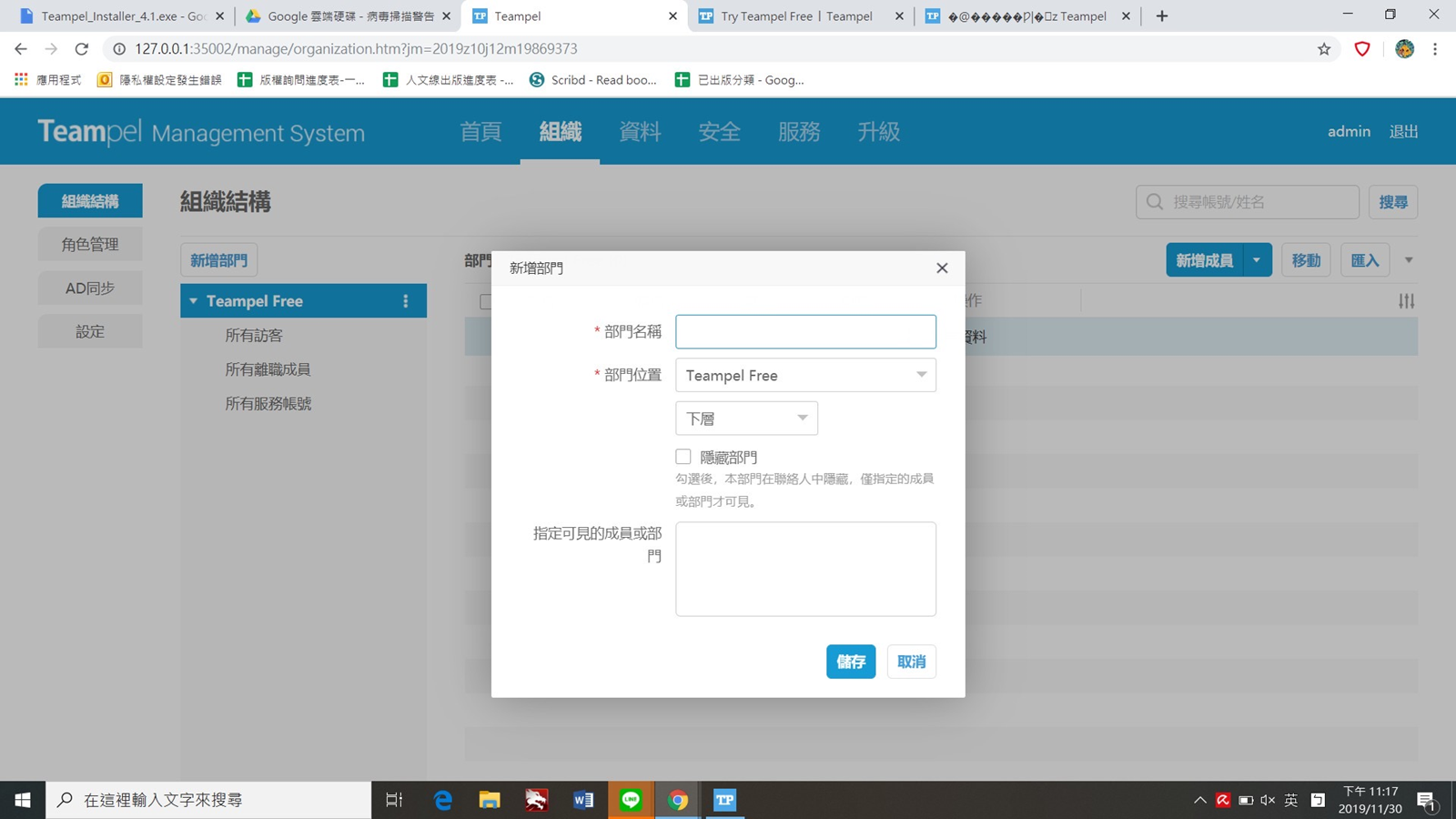Screen dimensions: 1456x819
Task: Focus the 部門名稱 text field
Action: point(805,332)
